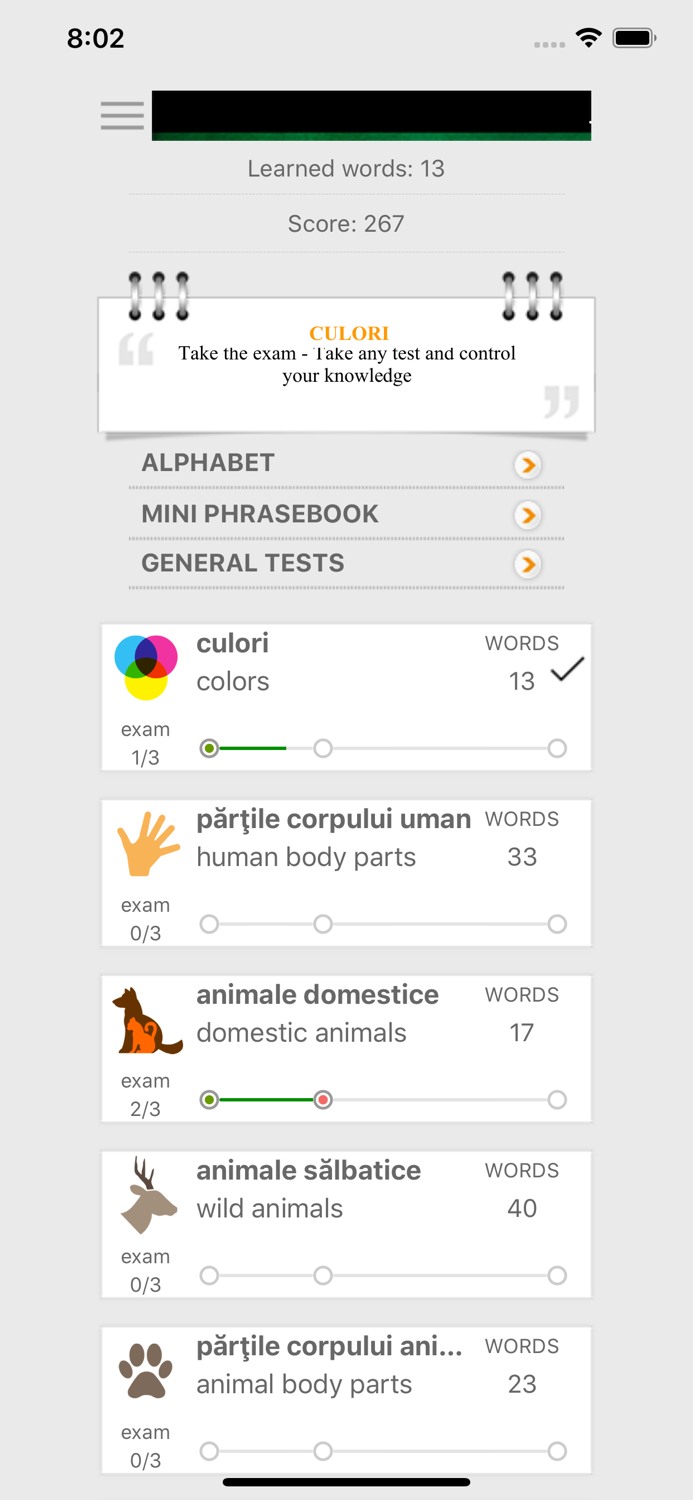693x1500 pixels.
Task: Open the hamburger menu icon
Action: [x=121, y=115]
